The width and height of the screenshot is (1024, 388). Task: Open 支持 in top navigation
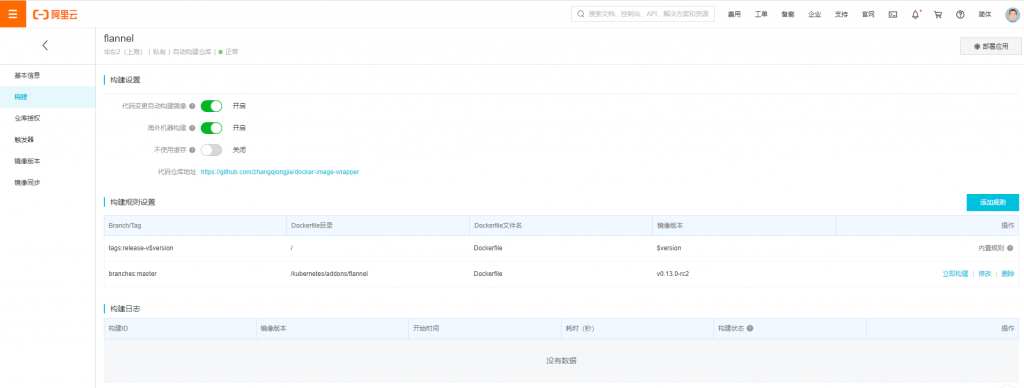tap(841, 14)
